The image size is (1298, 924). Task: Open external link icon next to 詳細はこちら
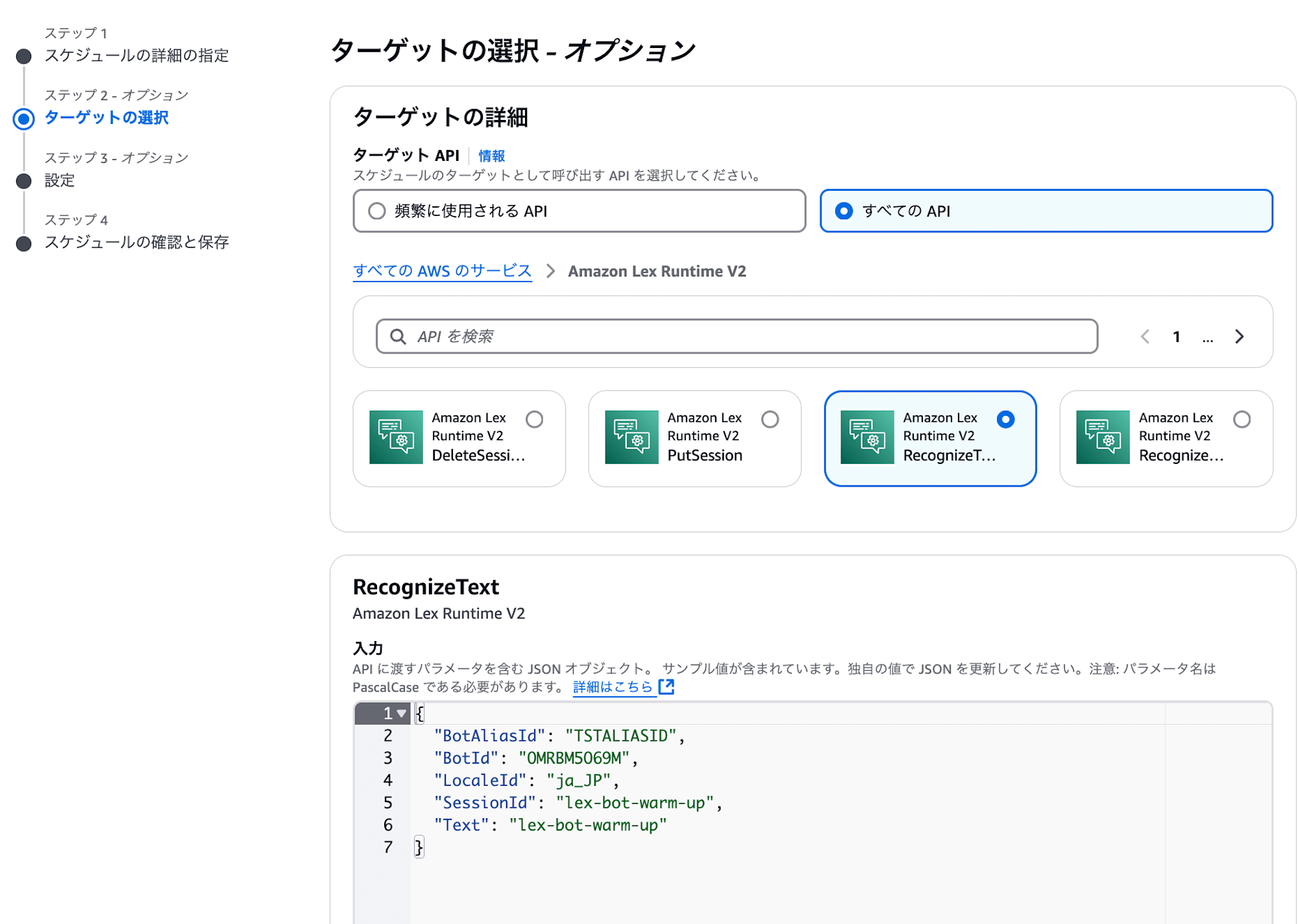[667, 687]
